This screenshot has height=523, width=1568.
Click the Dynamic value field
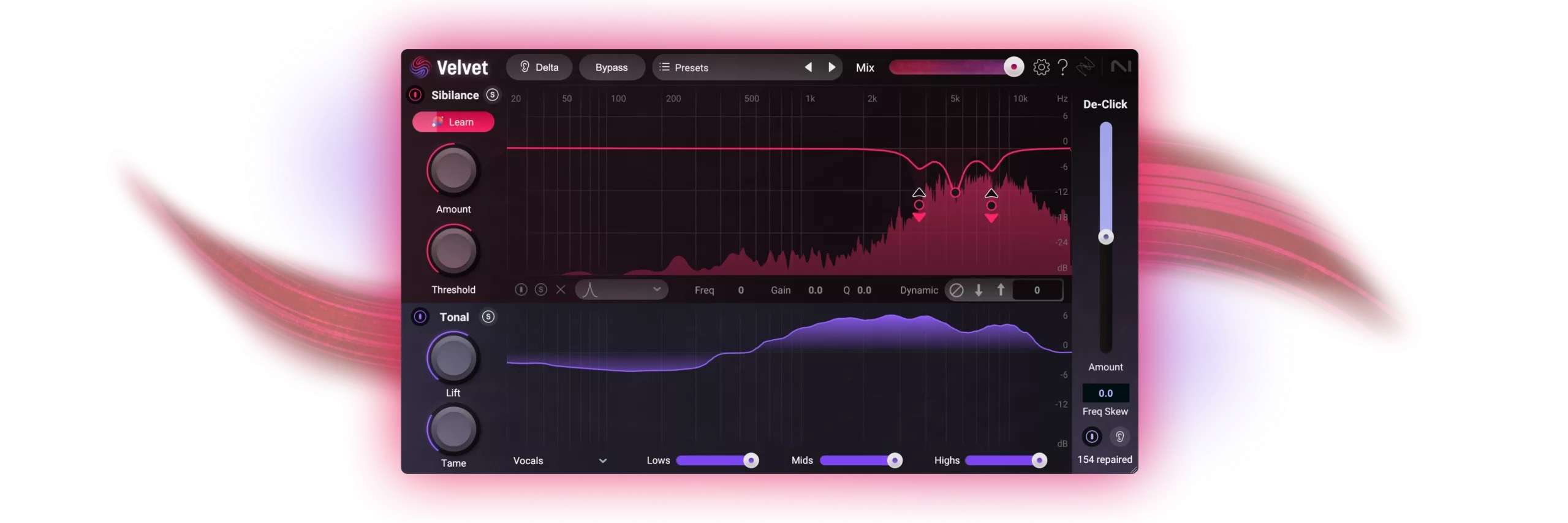[x=1037, y=290]
